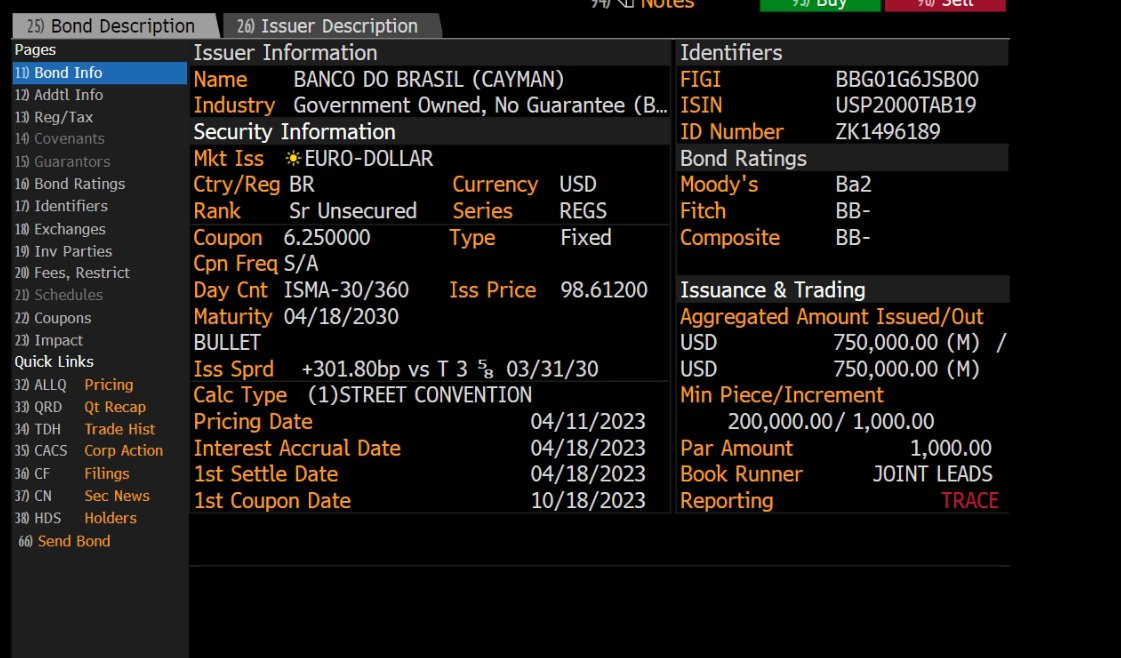Open the Covenants page
Viewport: 1121px width, 658px height.
coord(59,139)
